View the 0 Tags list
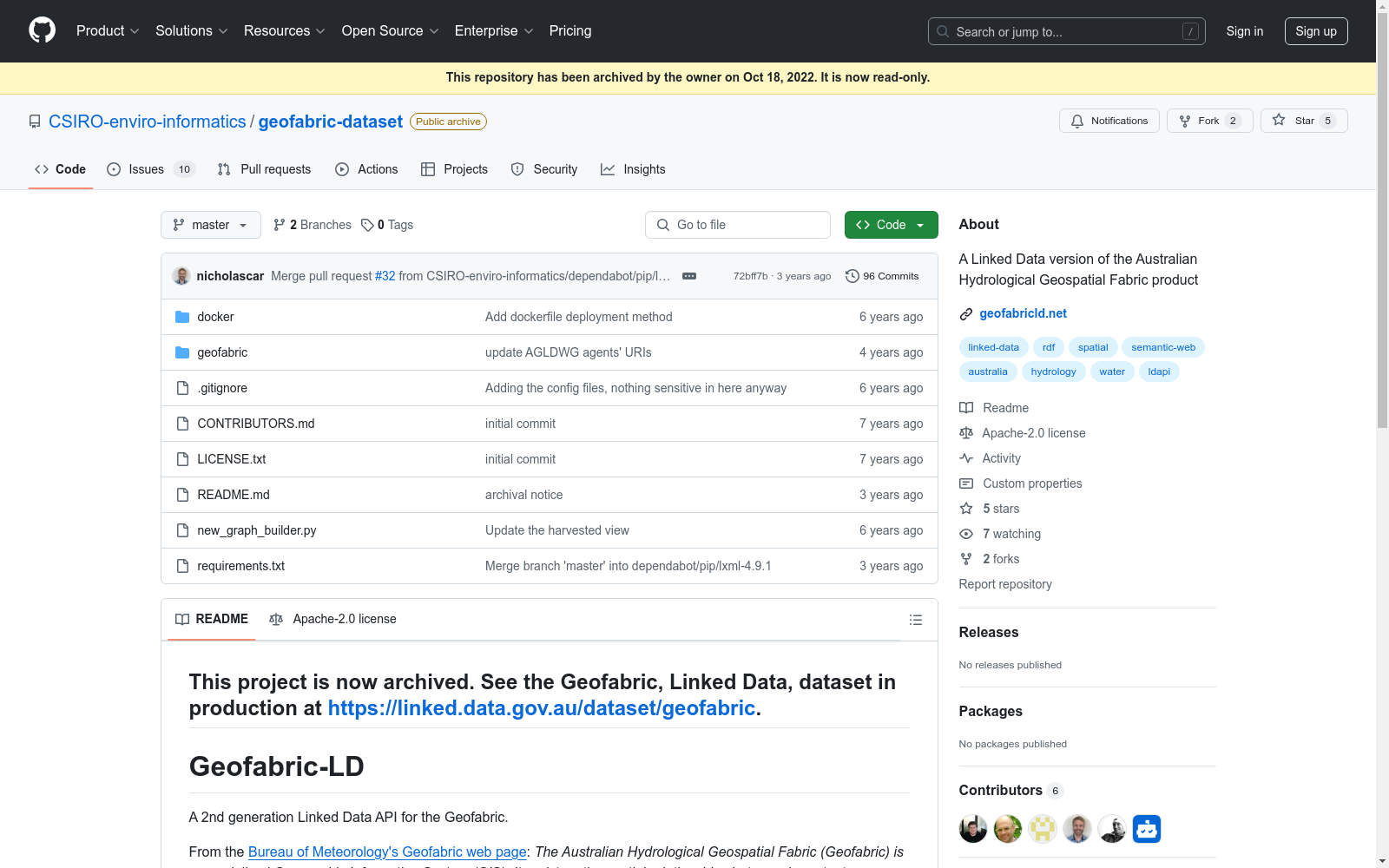Viewport: 1389px width, 868px height. point(387,225)
